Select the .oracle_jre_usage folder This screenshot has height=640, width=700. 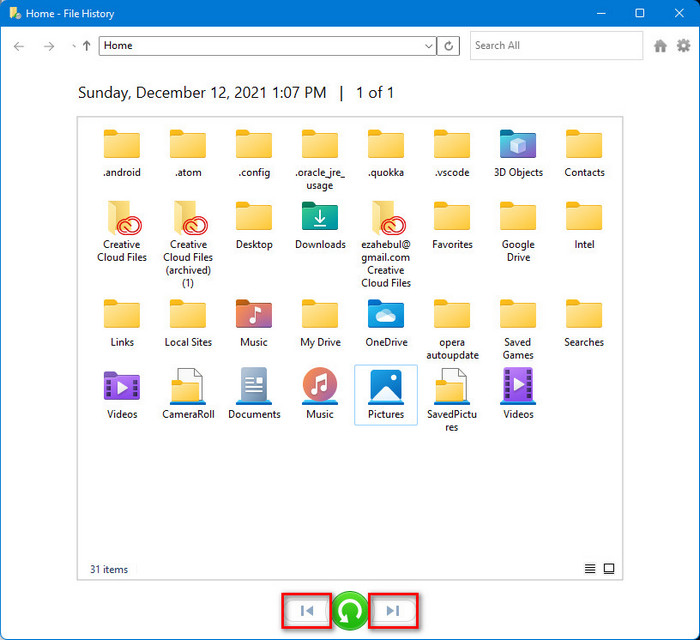pos(320,159)
